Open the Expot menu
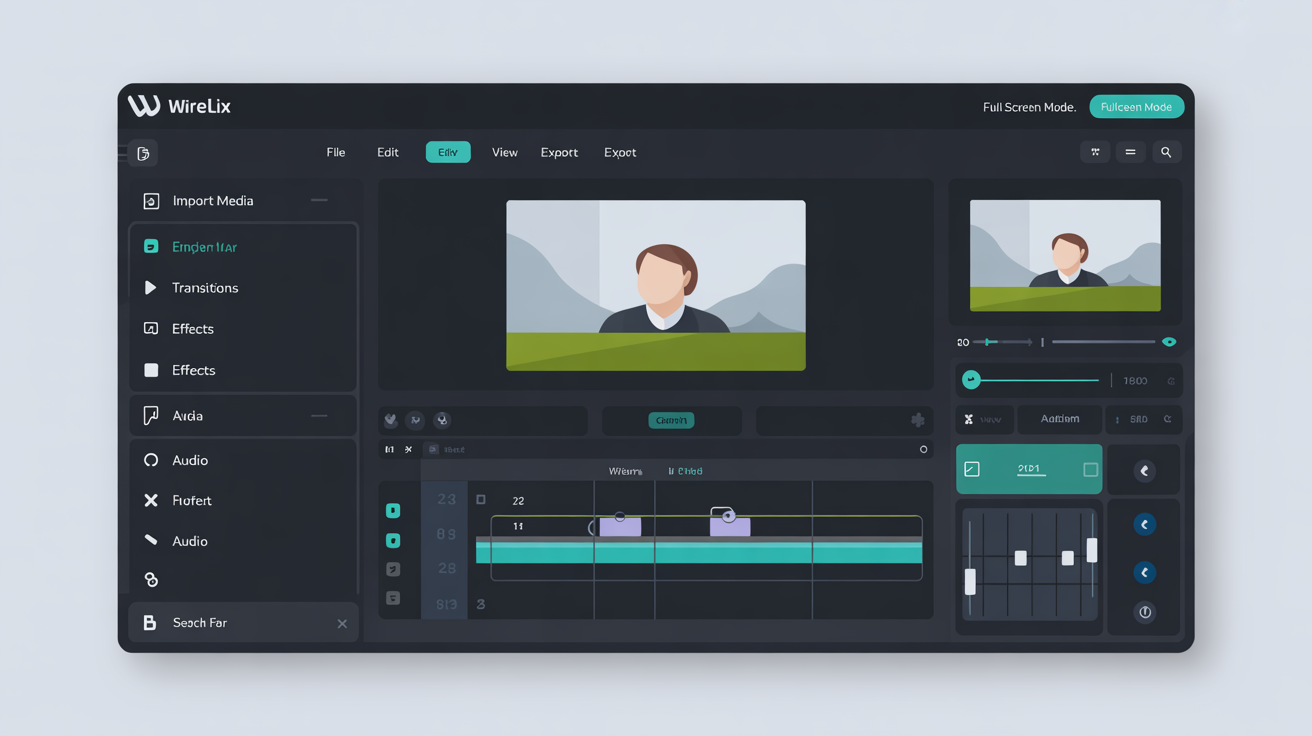The image size is (1312, 736). coord(620,152)
